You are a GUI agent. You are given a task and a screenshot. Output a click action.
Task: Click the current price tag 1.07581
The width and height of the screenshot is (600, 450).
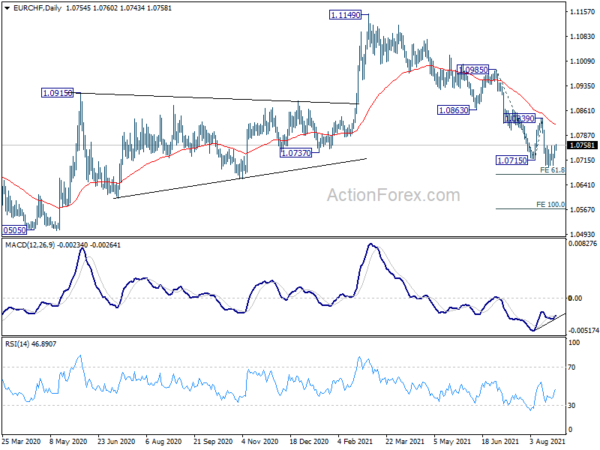point(582,145)
